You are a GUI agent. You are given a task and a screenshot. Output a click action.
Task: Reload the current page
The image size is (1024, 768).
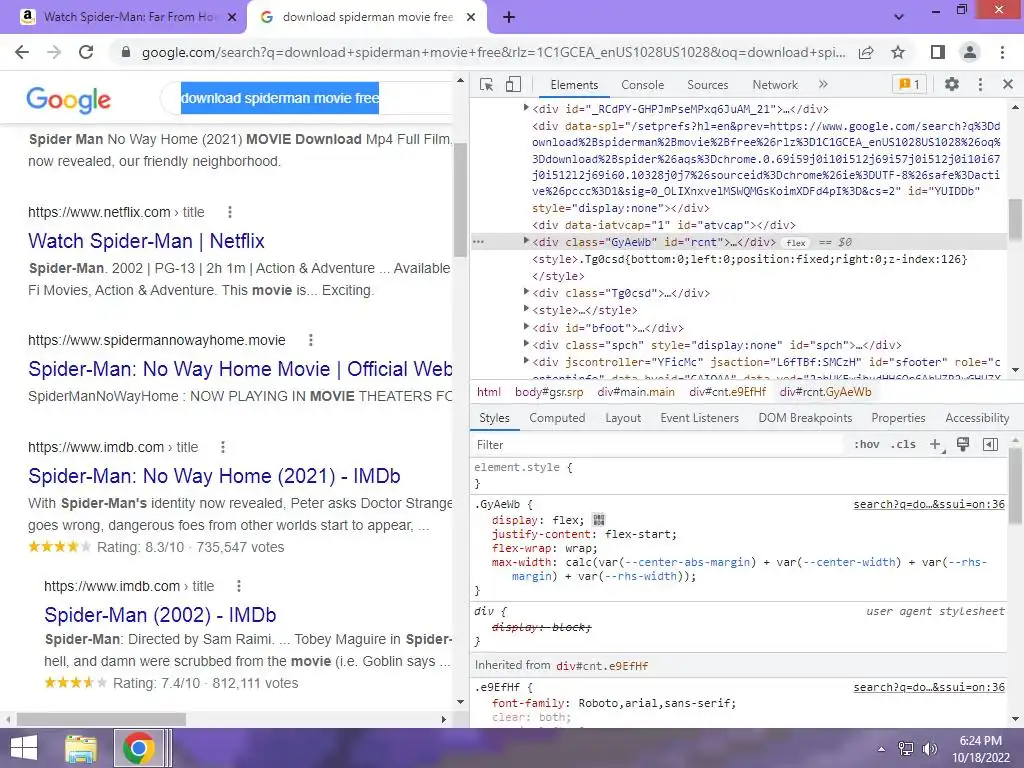[x=86, y=52]
